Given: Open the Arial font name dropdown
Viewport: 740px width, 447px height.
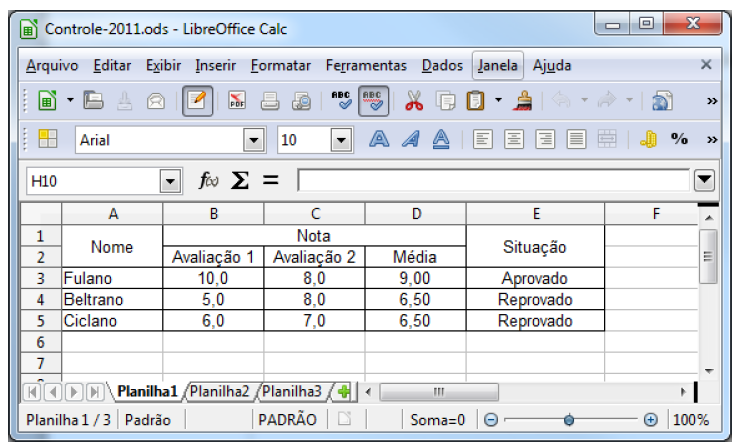Looking at the screenshot, I should 253,140.
